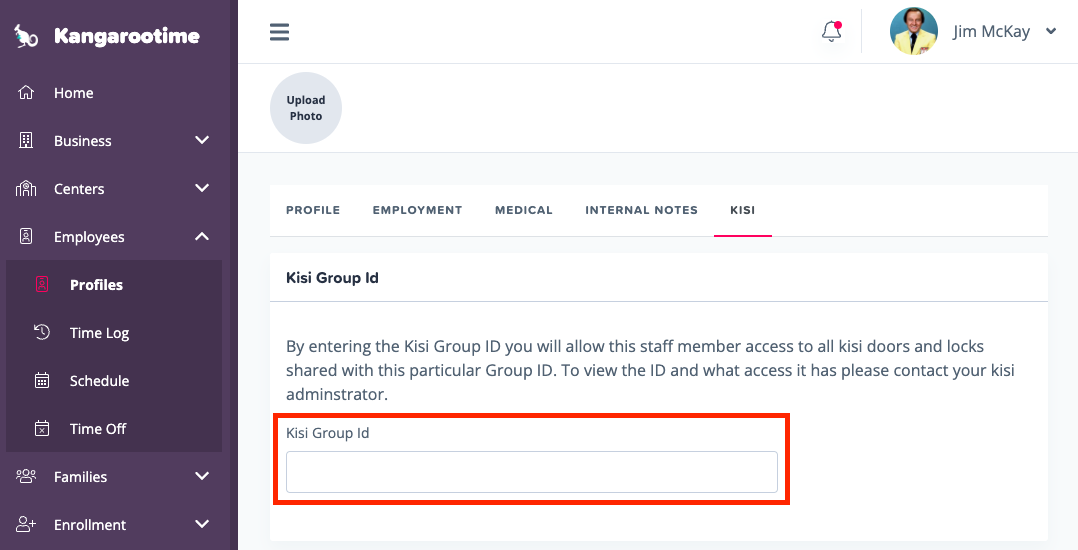The image size is (1078, 550).
Task: Click the Time Log clock icon
Action: [42, 333]
